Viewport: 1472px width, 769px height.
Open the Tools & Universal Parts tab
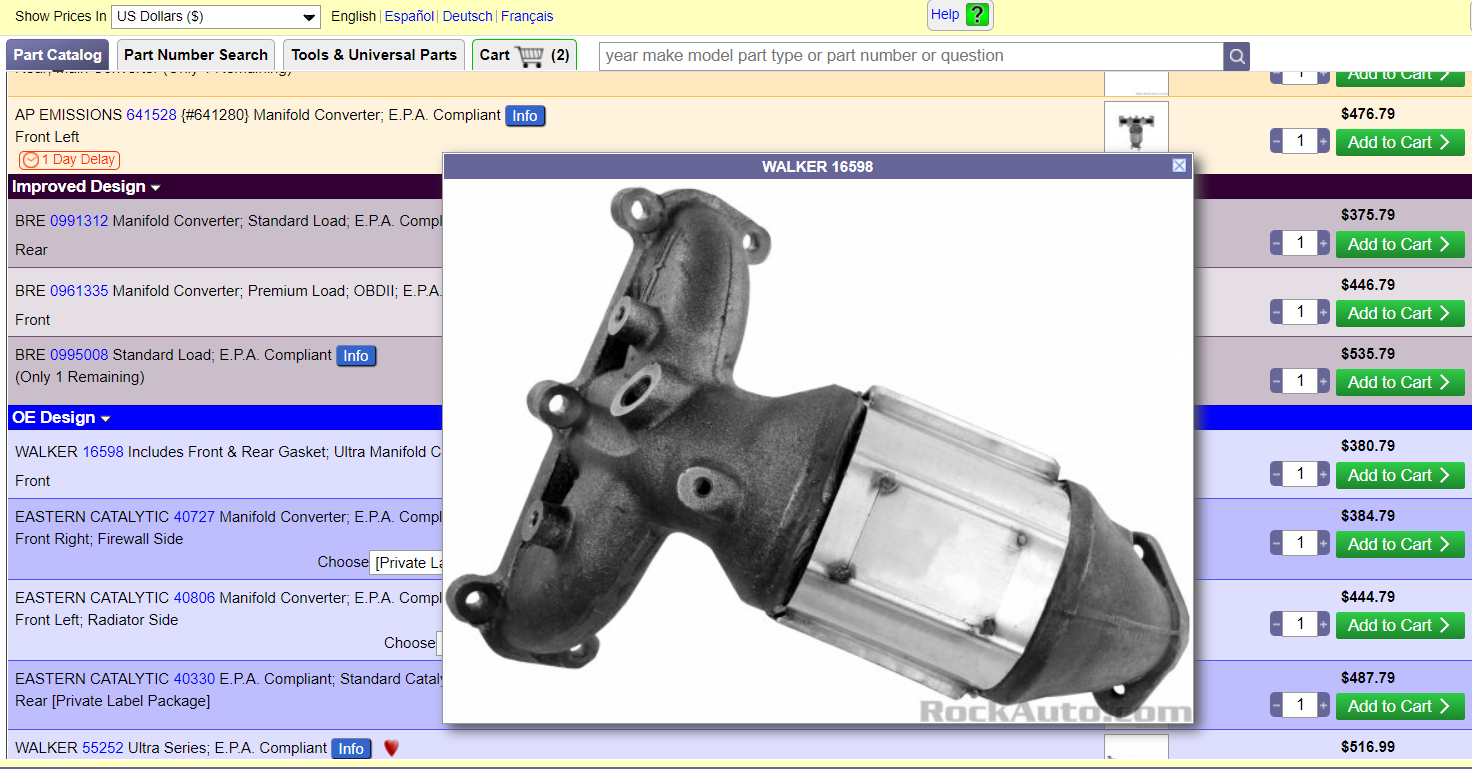pyautogui.click(x=374, y=55)
